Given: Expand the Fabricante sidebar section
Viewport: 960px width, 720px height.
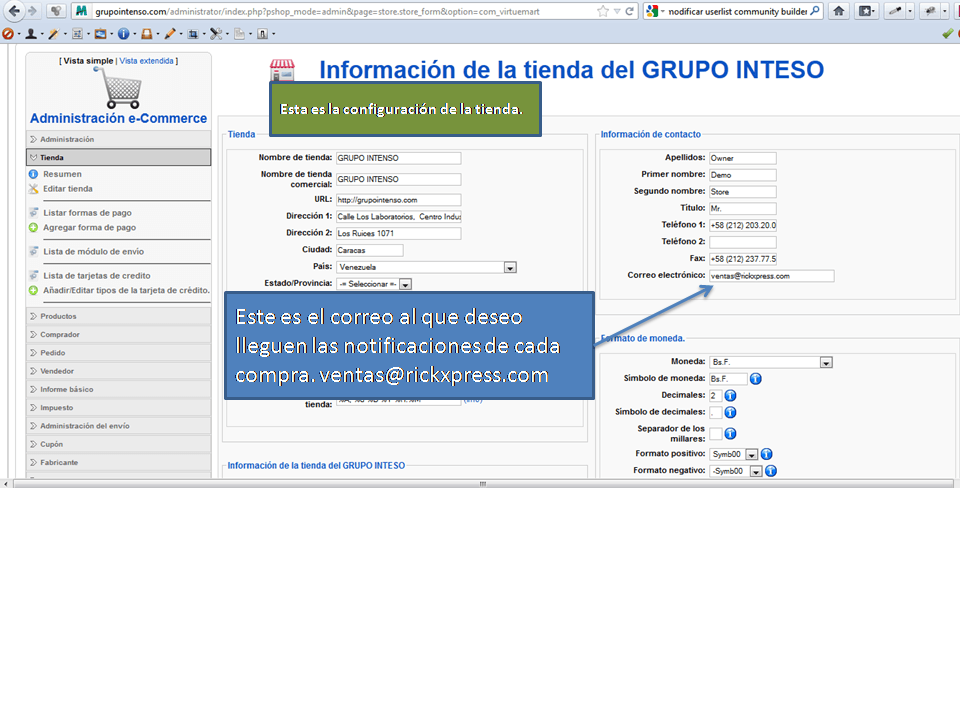Looking at the screenshot, I should coord(119,463).
